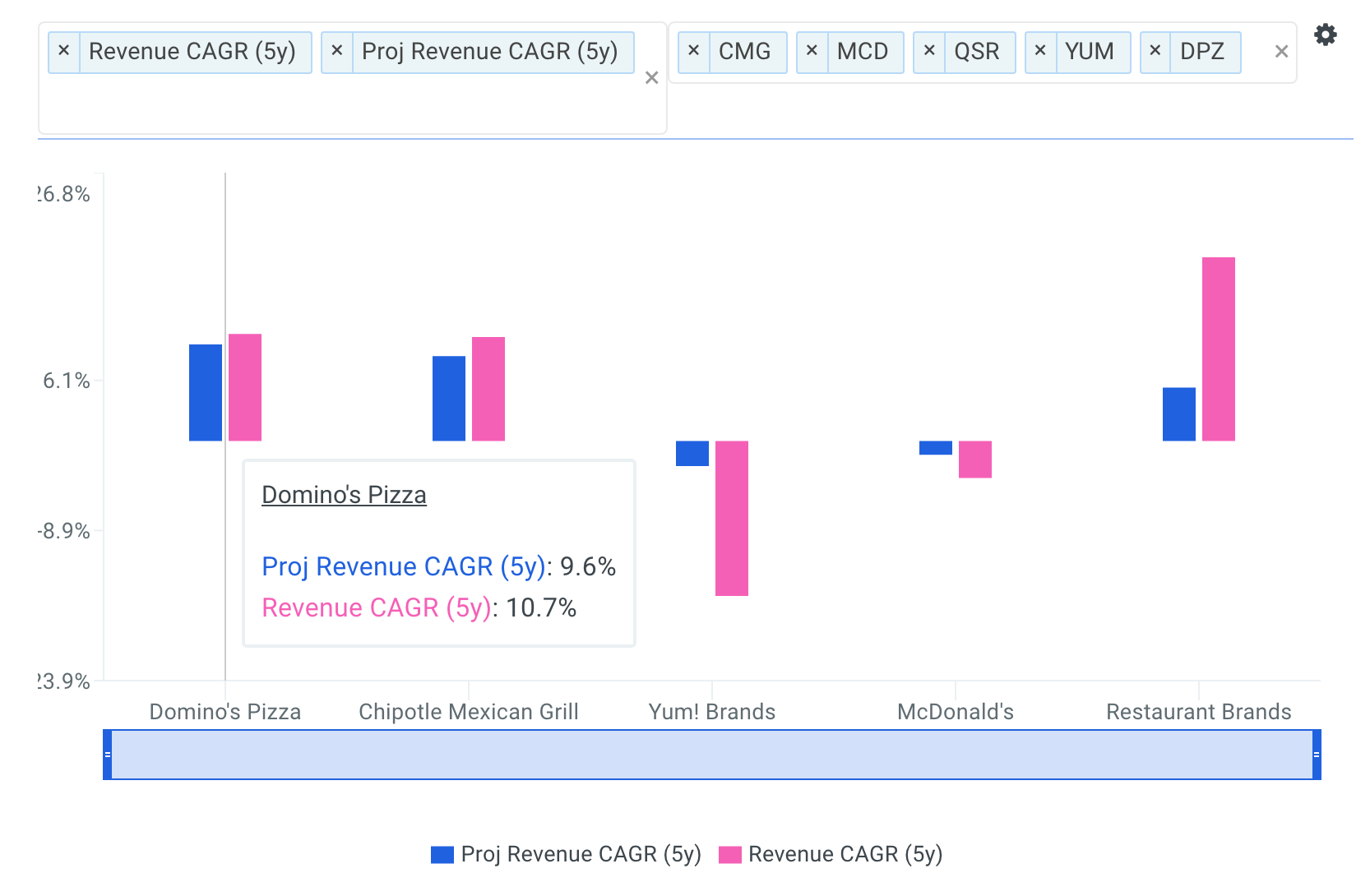Viewport: 1370px width, 896px height.
Task: Click the Proj Revenue CAGR (5y) tag label
Action: coord(490,51)
